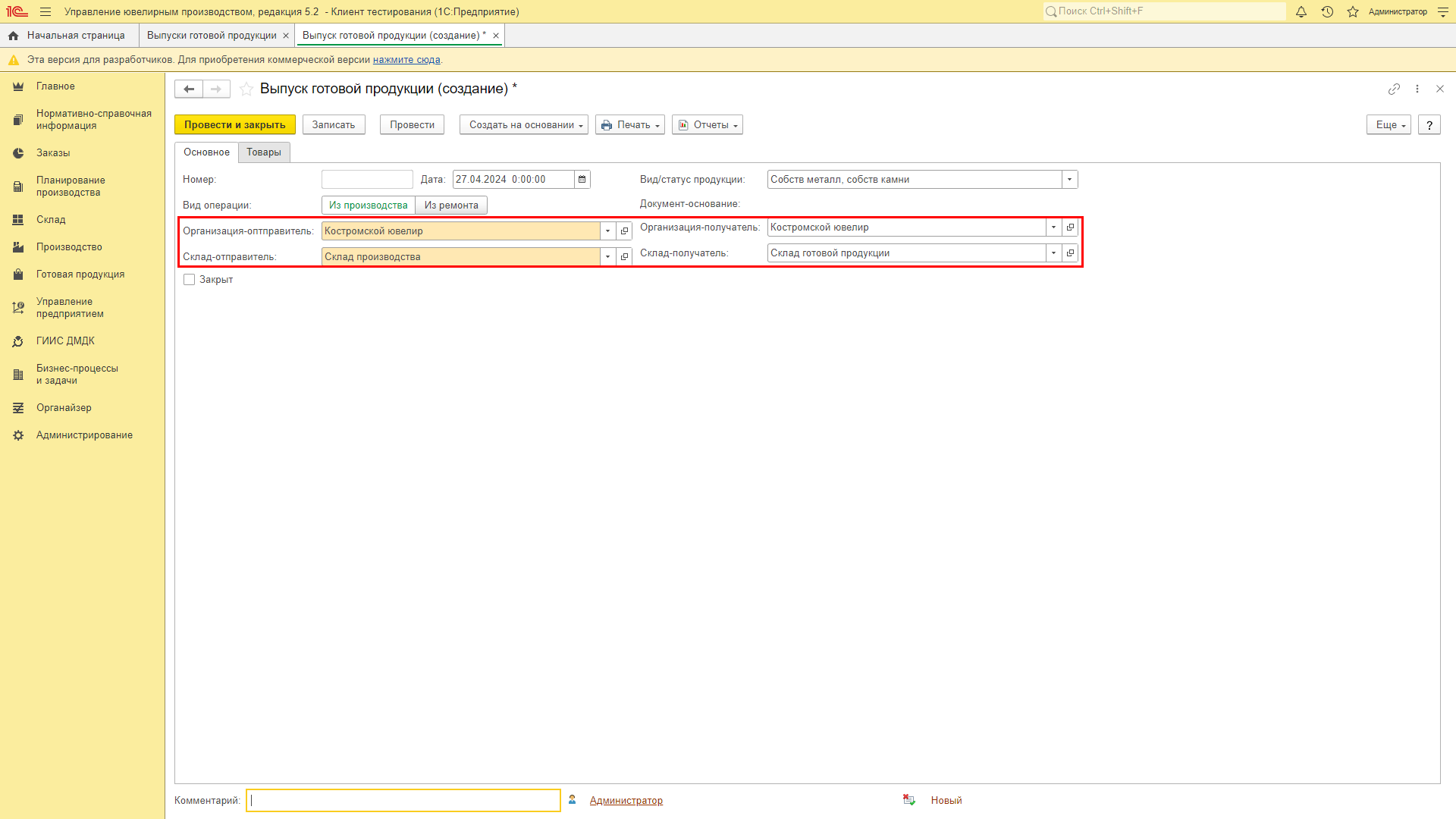The width and height of the screenshot is (1456, 819).
Task: Open Производство section in sidebar
Action: (82, 247)
